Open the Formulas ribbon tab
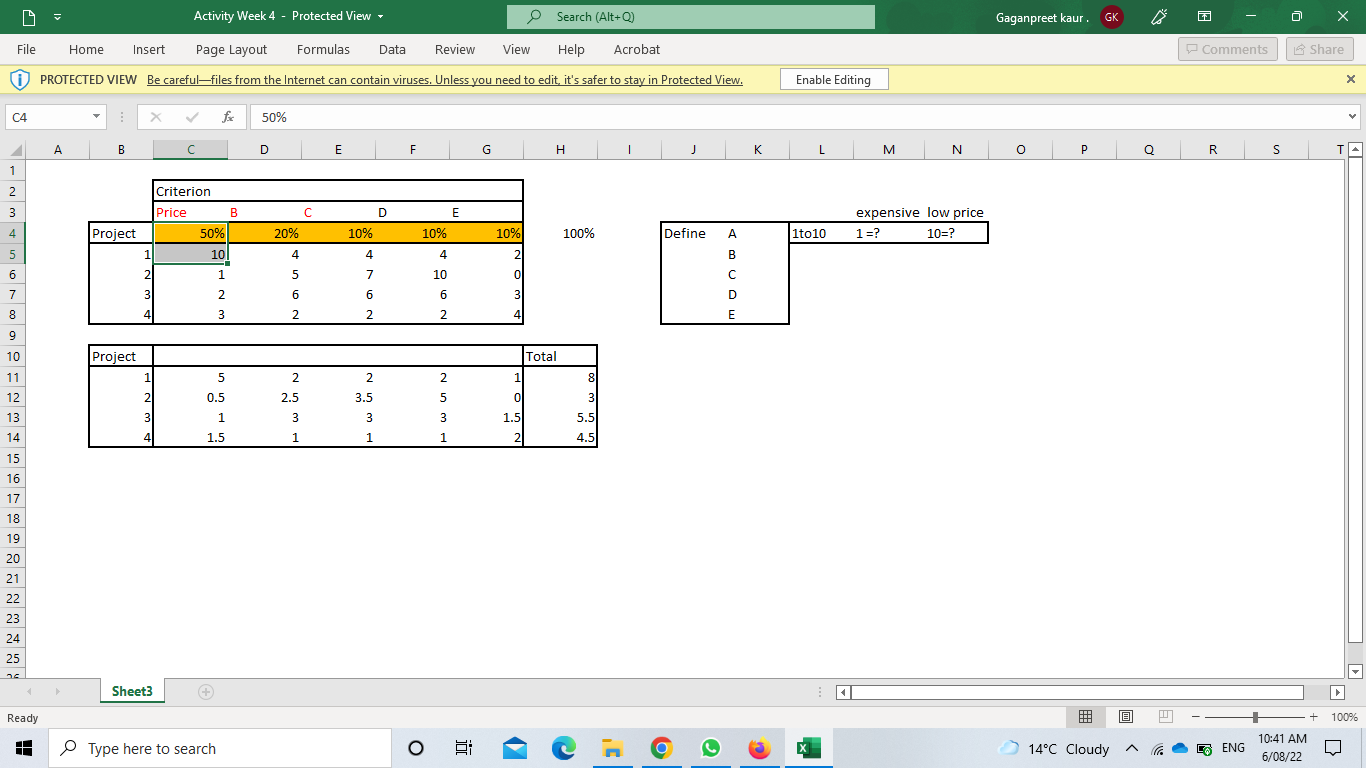The image size is (1366, 768). tap(323, 49)
